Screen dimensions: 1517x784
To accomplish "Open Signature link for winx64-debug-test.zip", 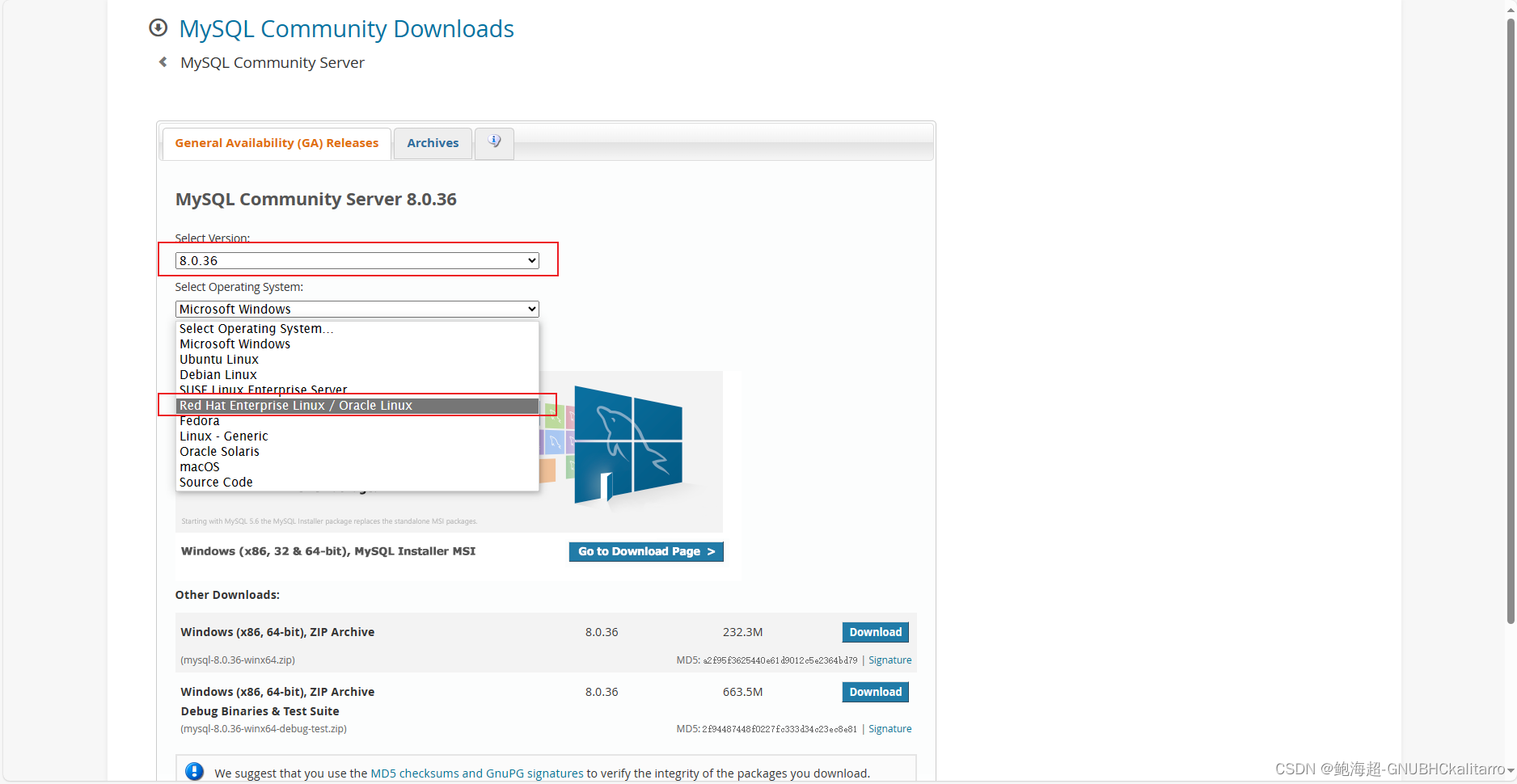I will pos(889,729).
